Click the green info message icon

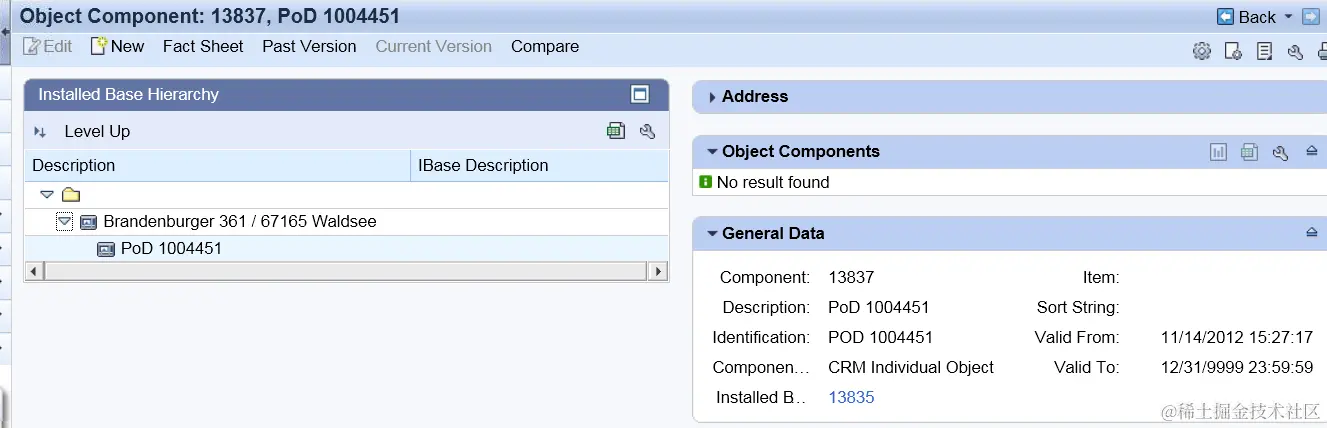[706, 182]
